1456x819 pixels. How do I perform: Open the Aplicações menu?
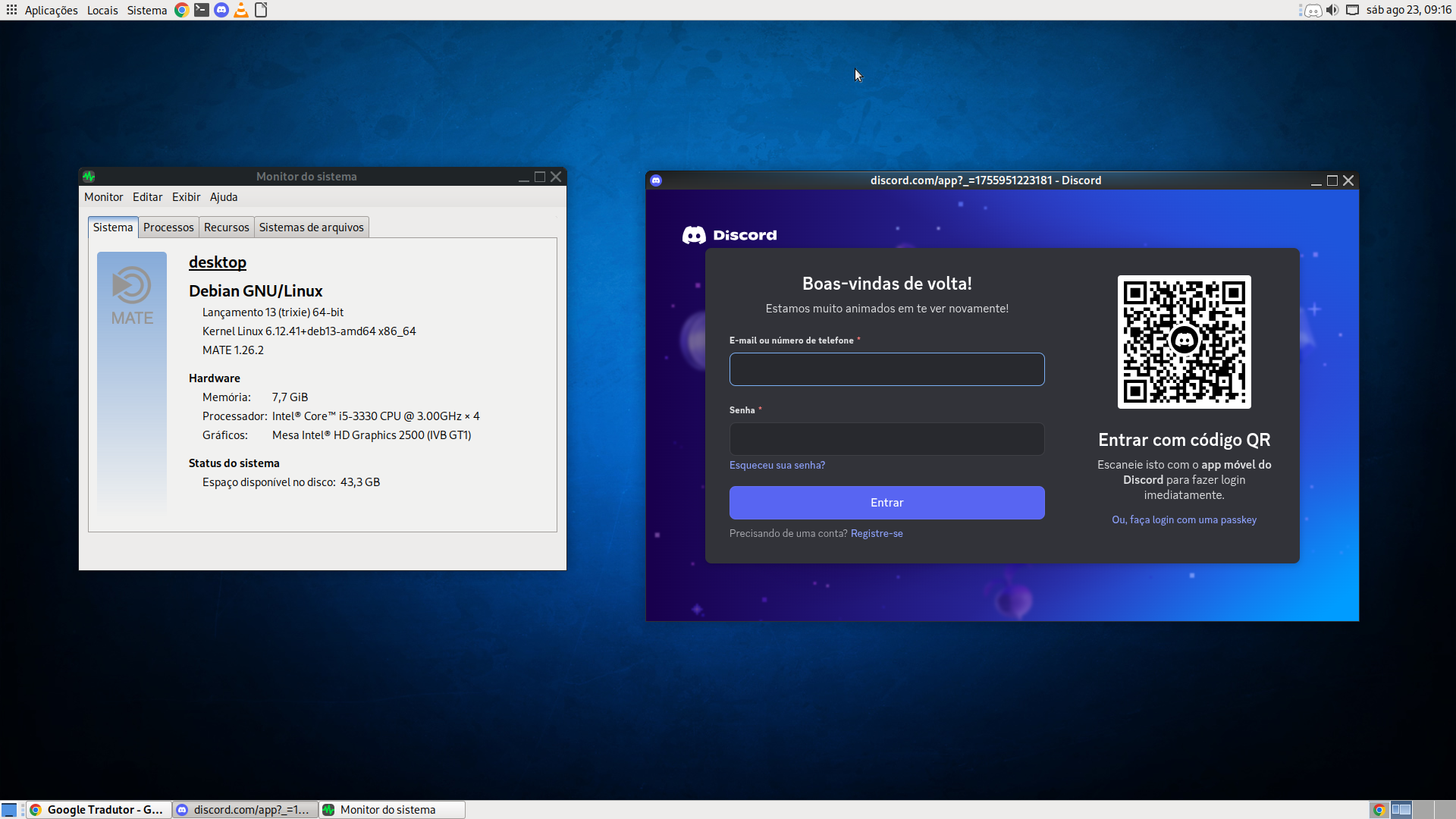(x=51, y=10)
